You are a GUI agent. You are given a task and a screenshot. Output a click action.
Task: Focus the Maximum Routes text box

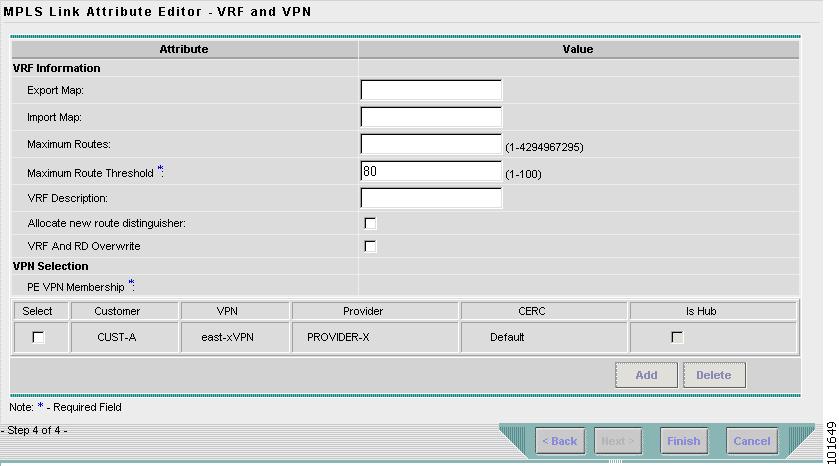click(431, 144)
